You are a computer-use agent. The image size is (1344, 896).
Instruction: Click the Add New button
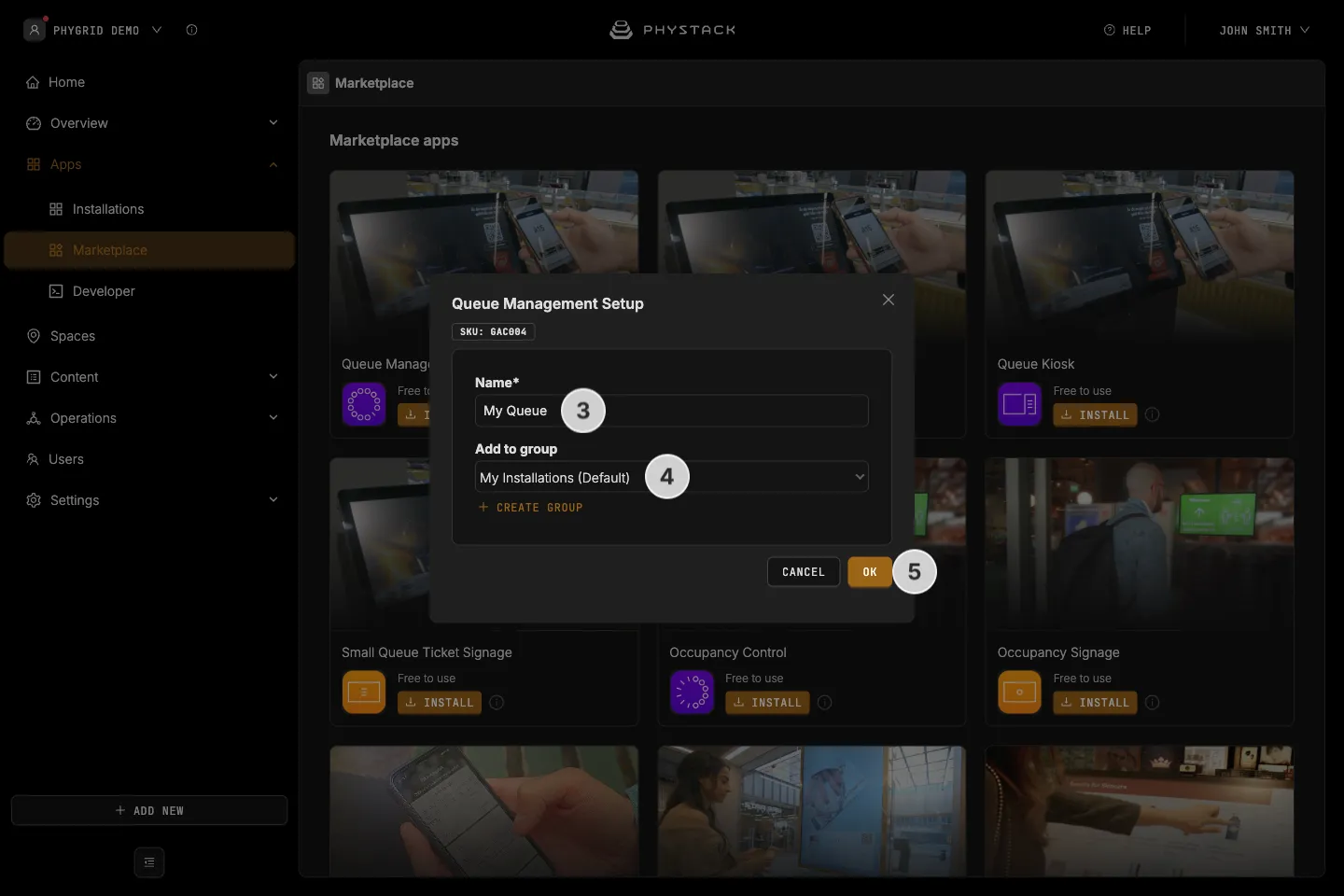coord(149,810)
